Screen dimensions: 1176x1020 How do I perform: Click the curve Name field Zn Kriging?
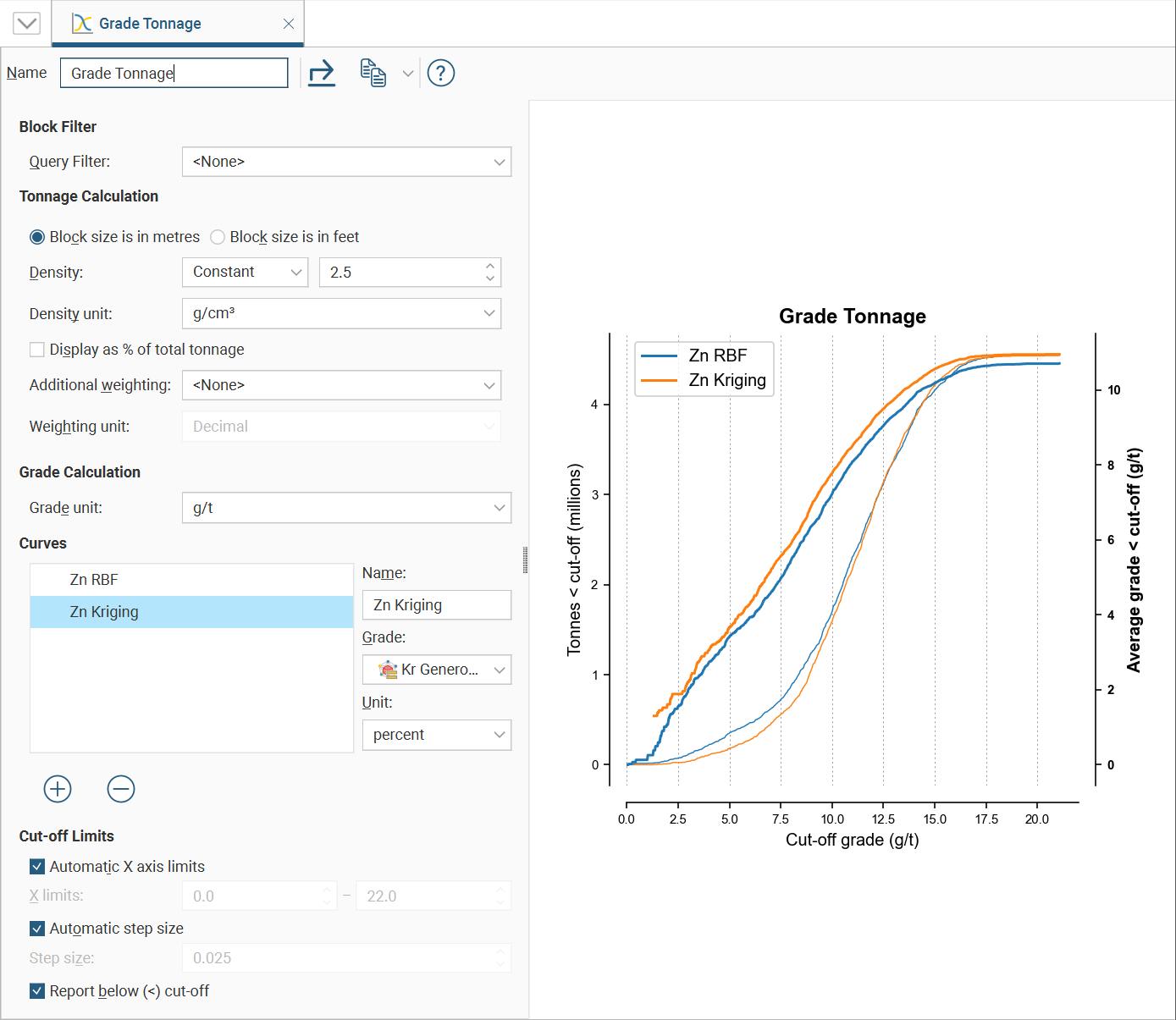436,605
